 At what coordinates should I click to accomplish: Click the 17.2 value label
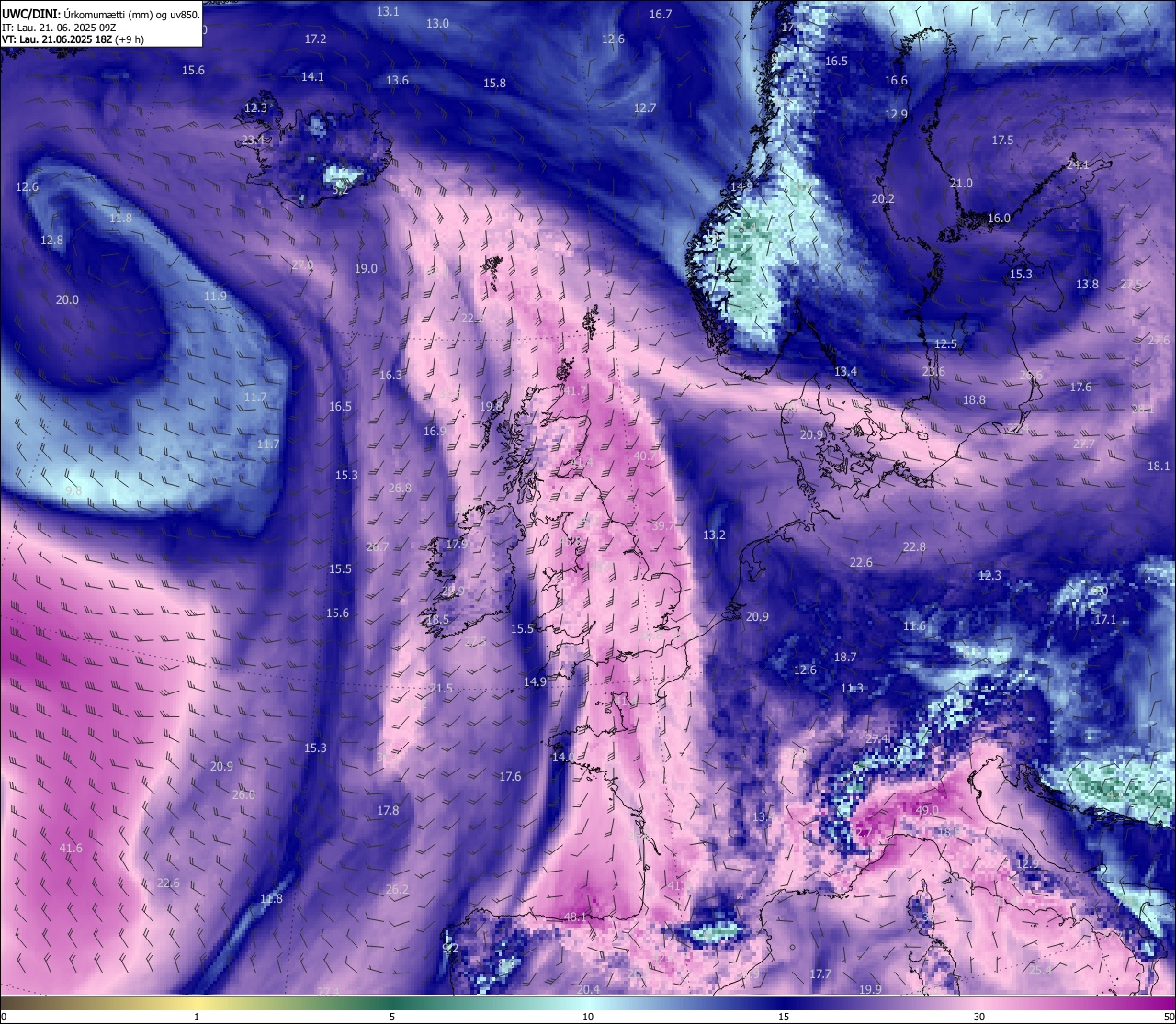click(315, 39)
